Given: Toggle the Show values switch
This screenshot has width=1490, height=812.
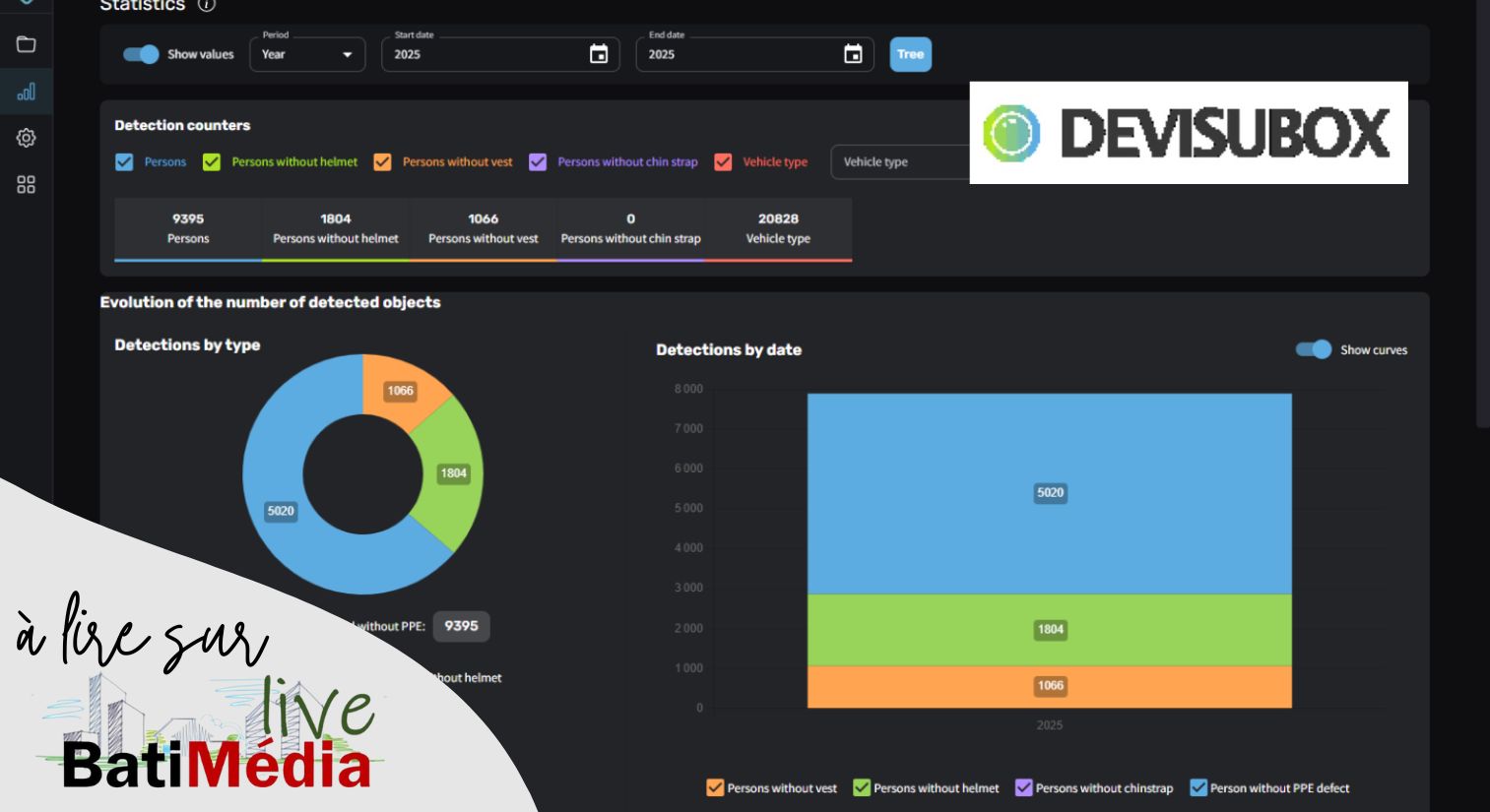Looking at the screenshot, I should coord(141,54).
